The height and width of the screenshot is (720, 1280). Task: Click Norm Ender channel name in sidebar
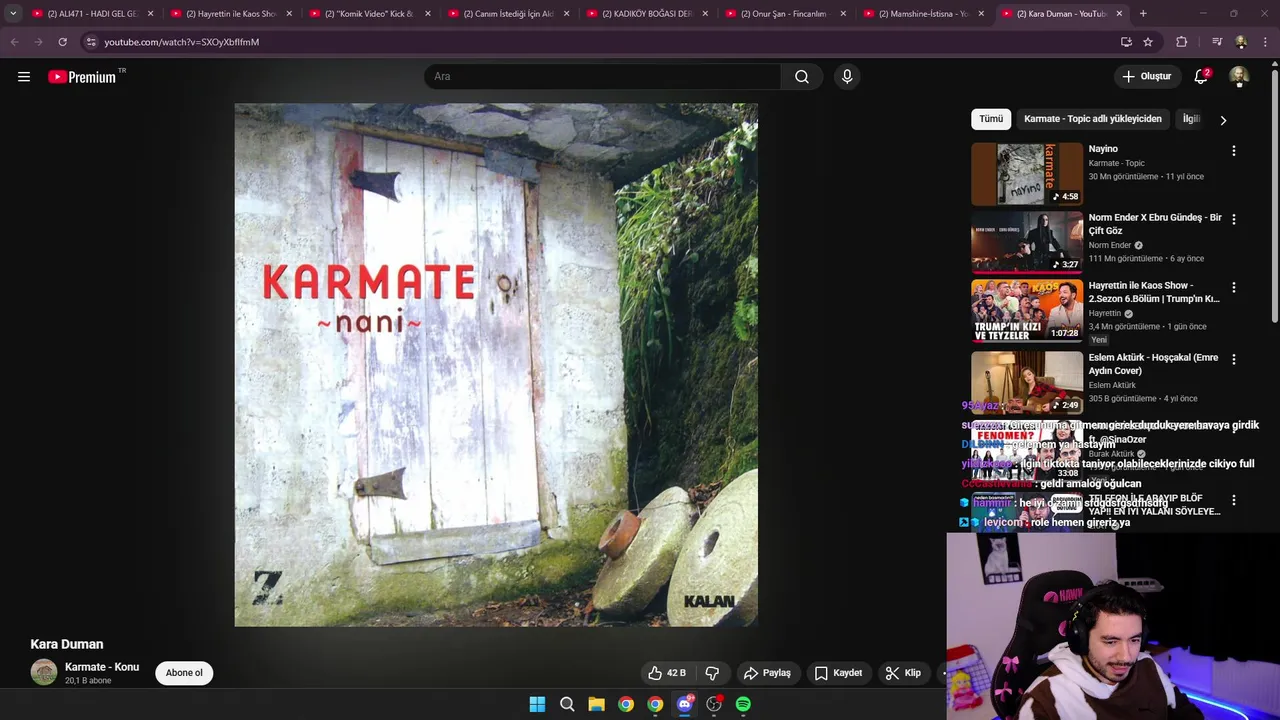[1110, 245]
